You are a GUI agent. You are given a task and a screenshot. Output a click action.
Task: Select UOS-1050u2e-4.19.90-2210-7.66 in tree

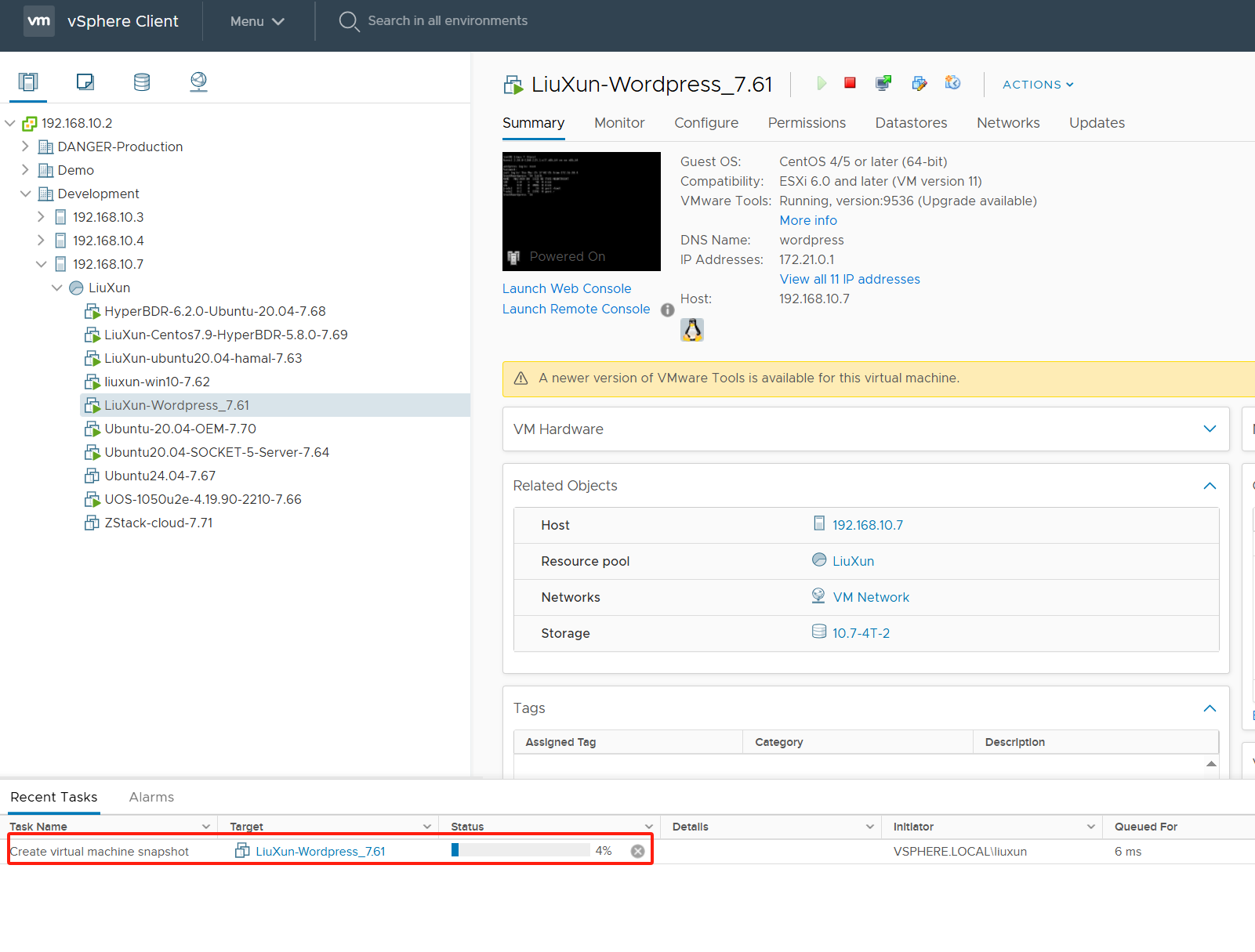click(203, 499)
